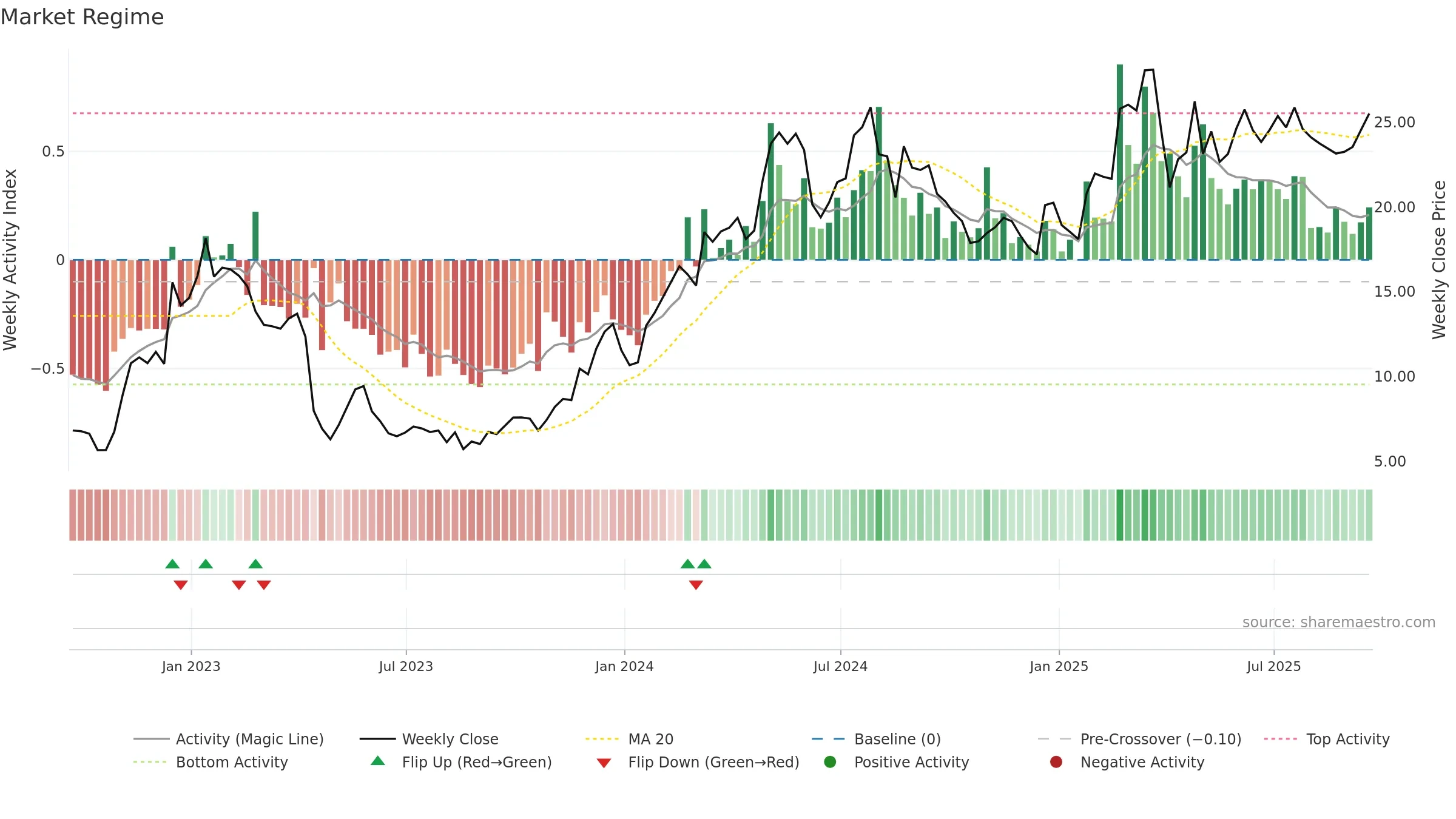Click the −0.5 activity axis value
Image resolution: width=1456 pixels, height=819 pixels.
[47, 369]
